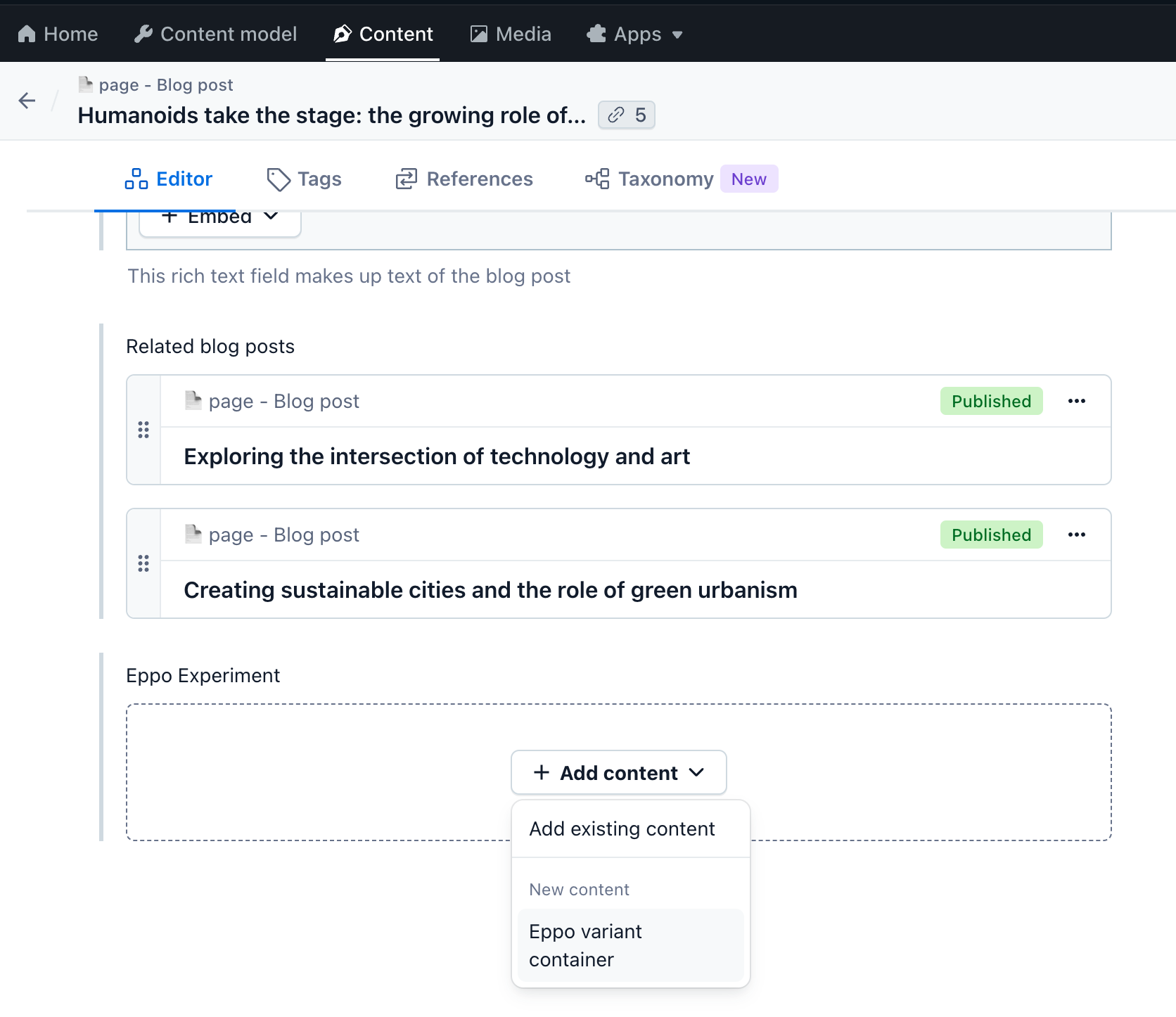Switch to the References tab

pos(464,179)
